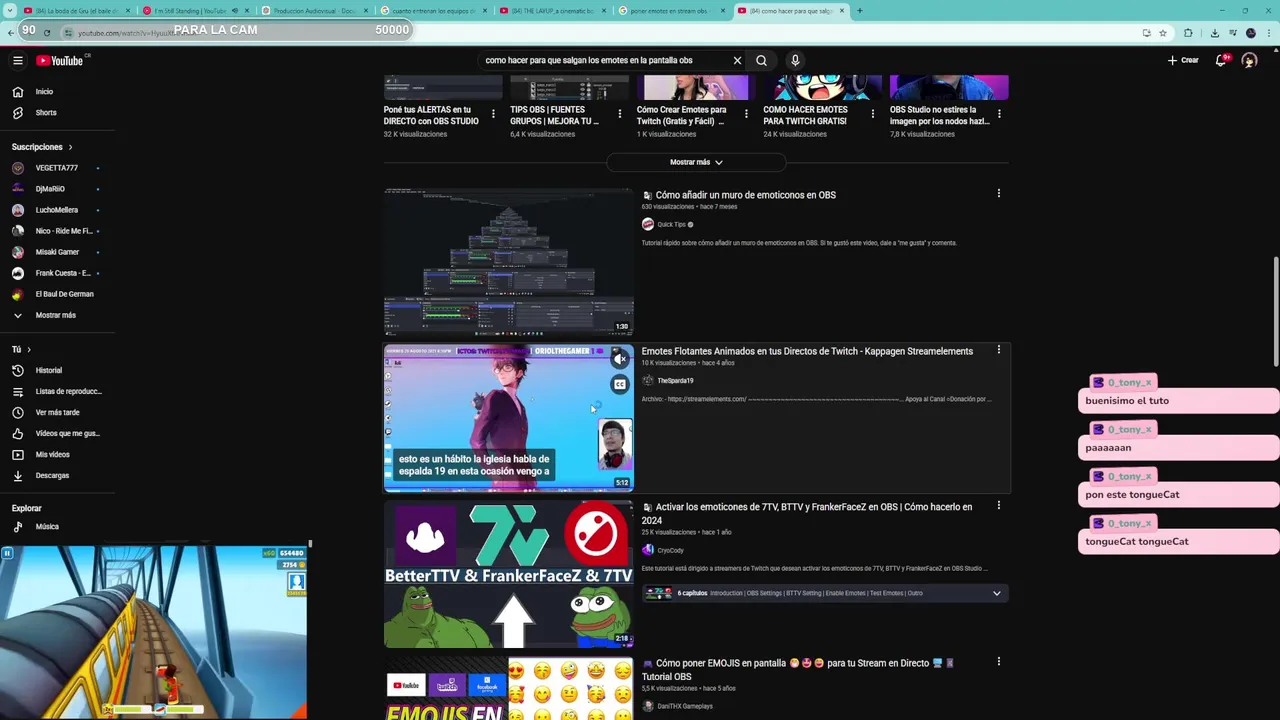Click the browser back arrow
Image resolution: width=1280 pixels, height=720 pixels.
click(x=11, y=32)
